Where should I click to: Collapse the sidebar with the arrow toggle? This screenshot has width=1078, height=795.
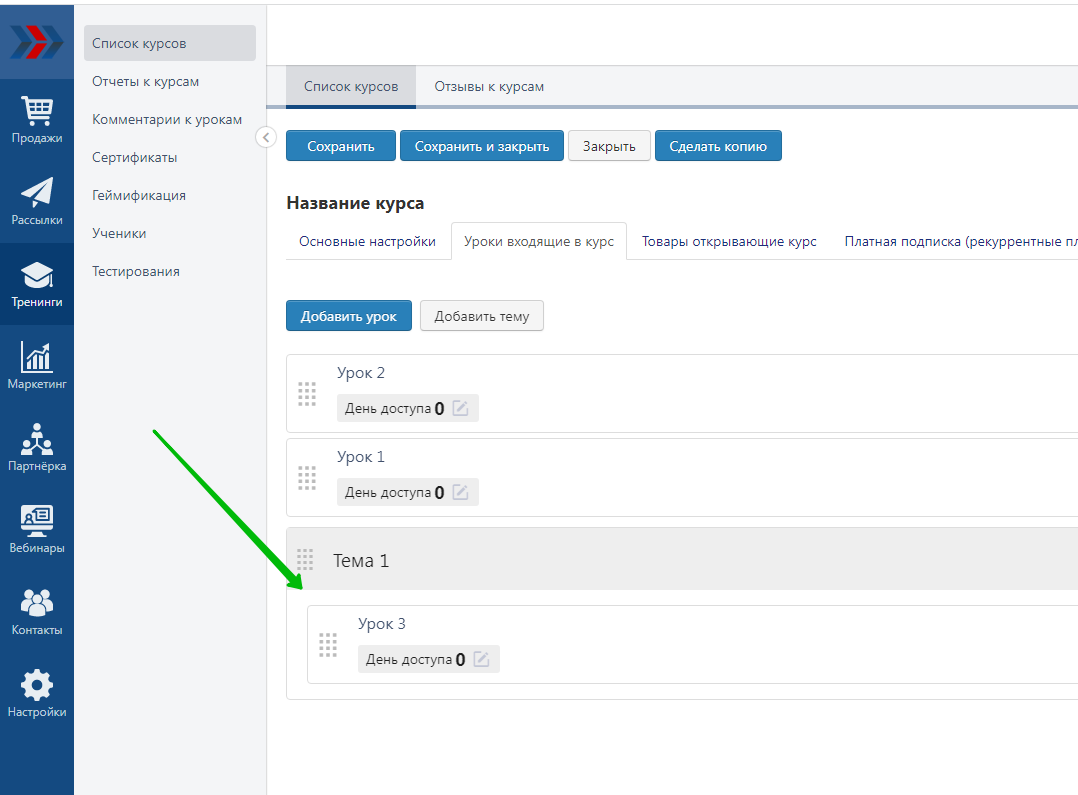pos(266,138)
